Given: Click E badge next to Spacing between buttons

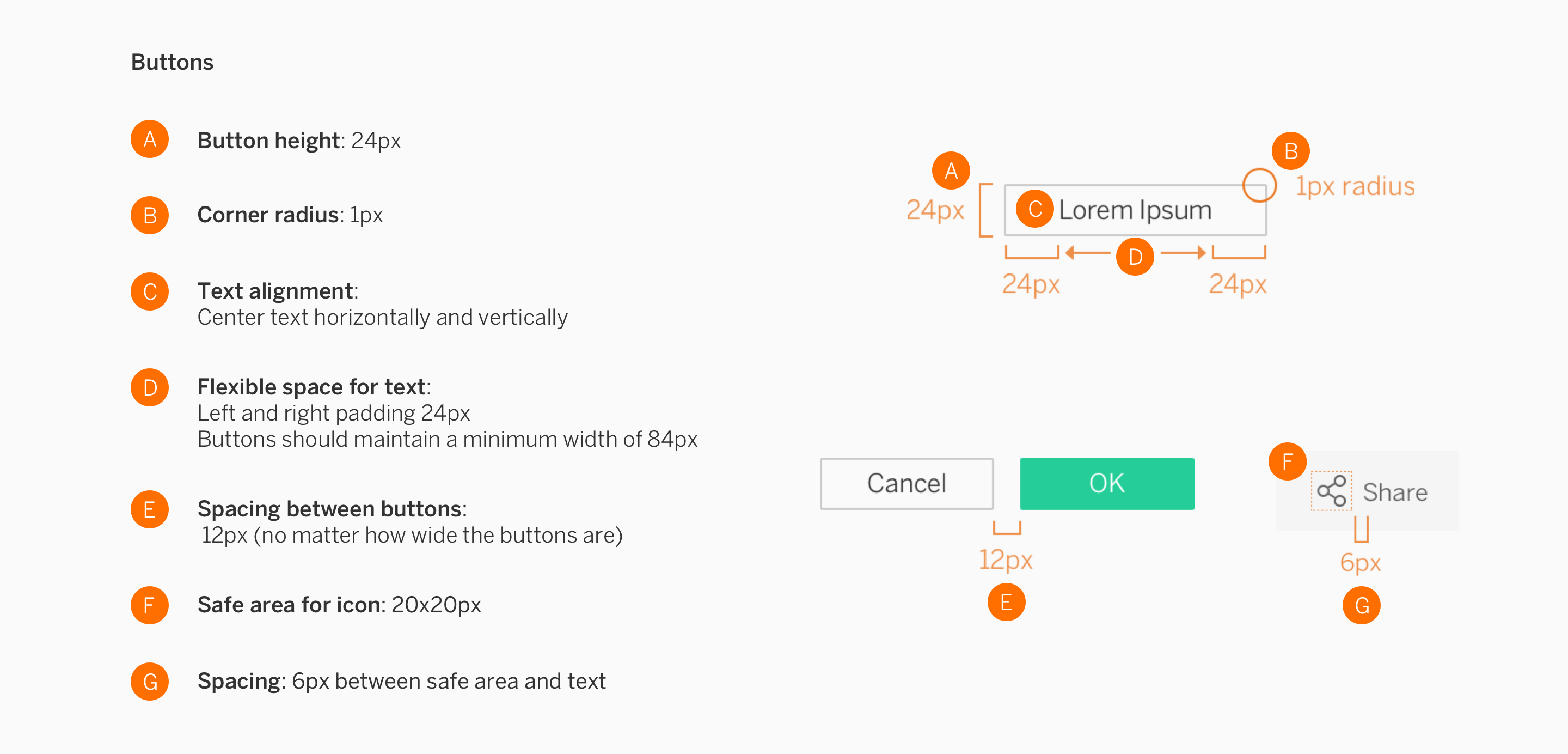Looking at the screenshot, I should [150, 509].
